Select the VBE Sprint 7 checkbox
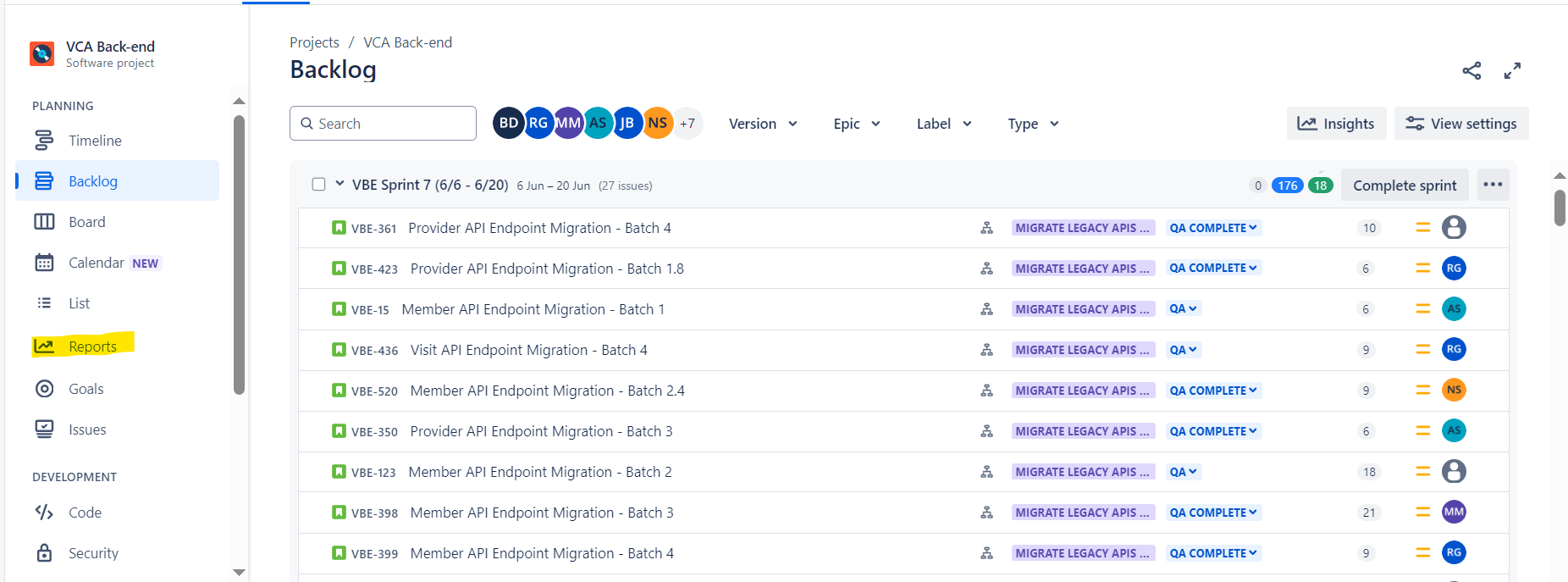Screen dimensions: 1568x582 tap(318, 185)
